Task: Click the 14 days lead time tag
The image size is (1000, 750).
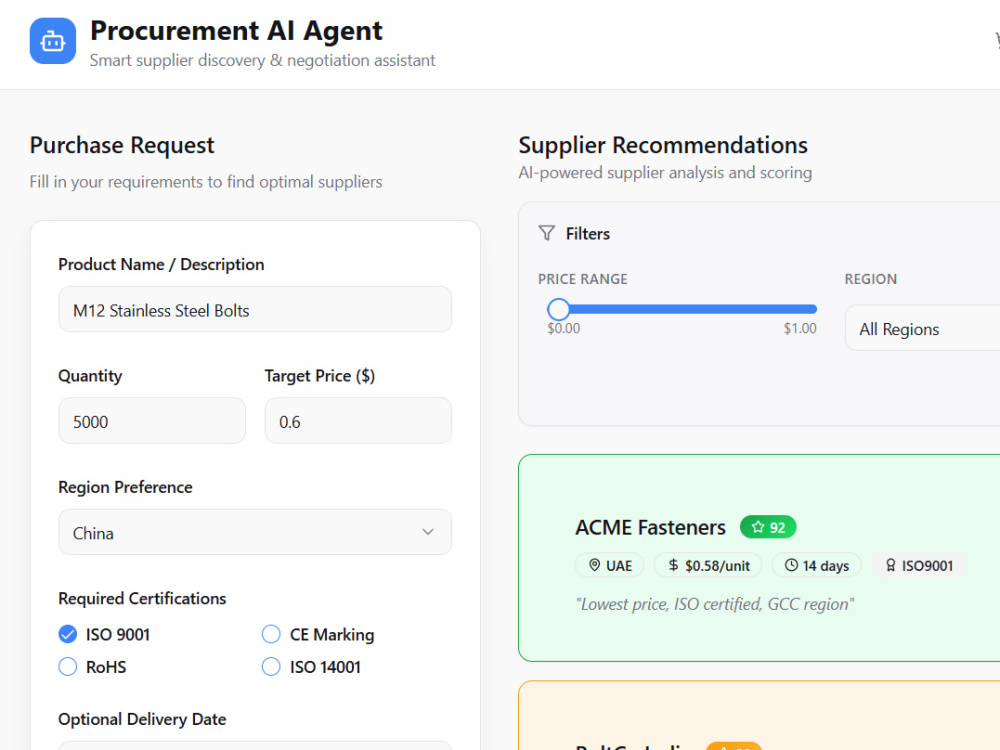Action: pyautogui.click(x=816, y=565)
